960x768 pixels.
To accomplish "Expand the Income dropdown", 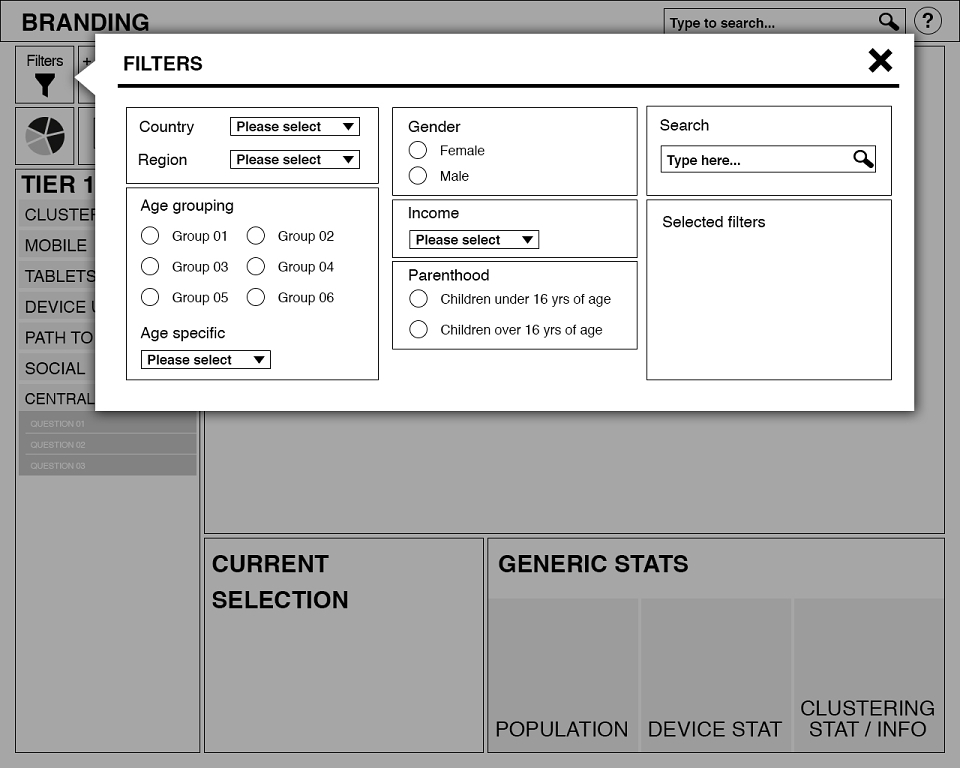I will click(x=474, y=239).
